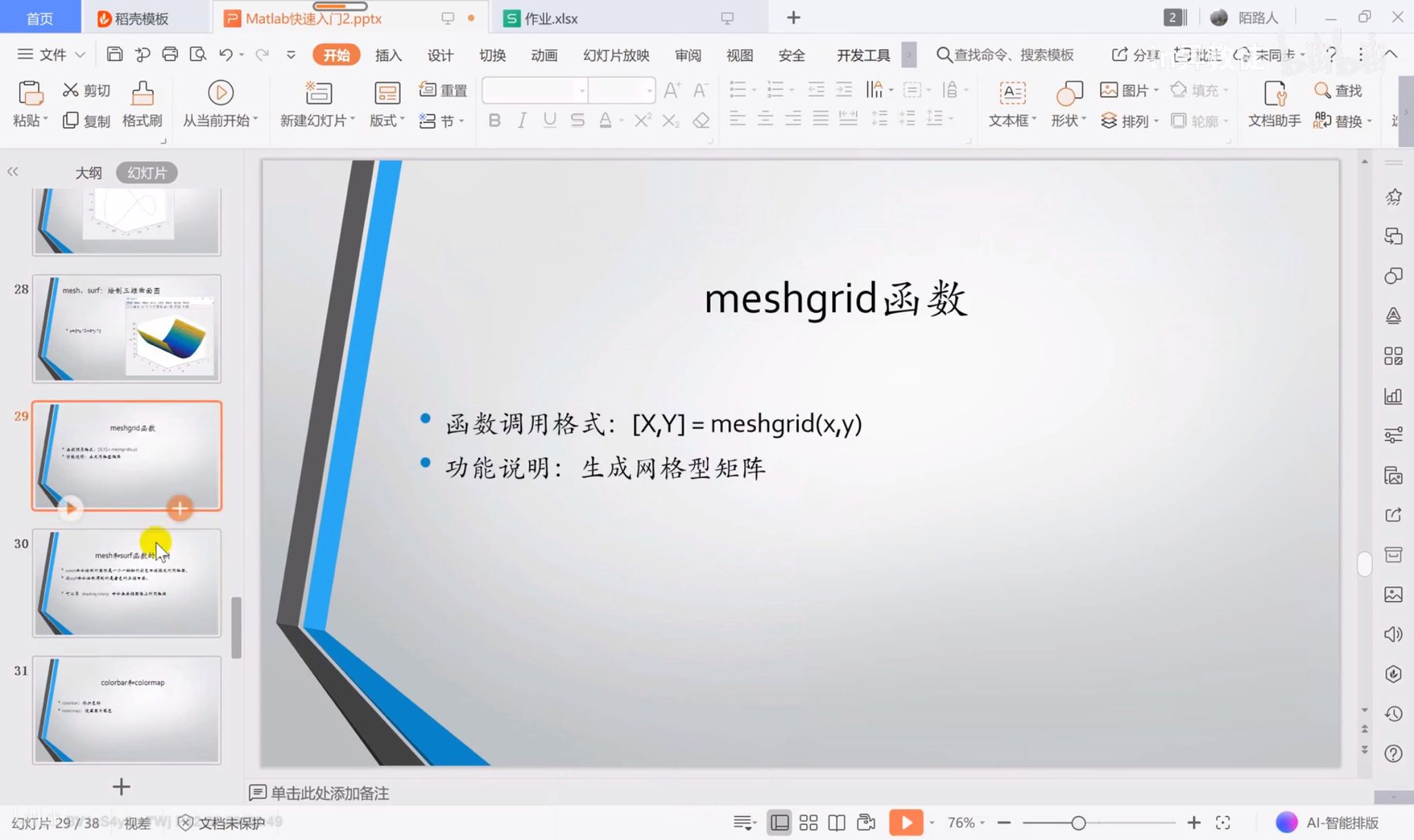The image size is (1414, 840).
Task: Switch to the 作业.xlsx document tab
Action: point(550,19)
